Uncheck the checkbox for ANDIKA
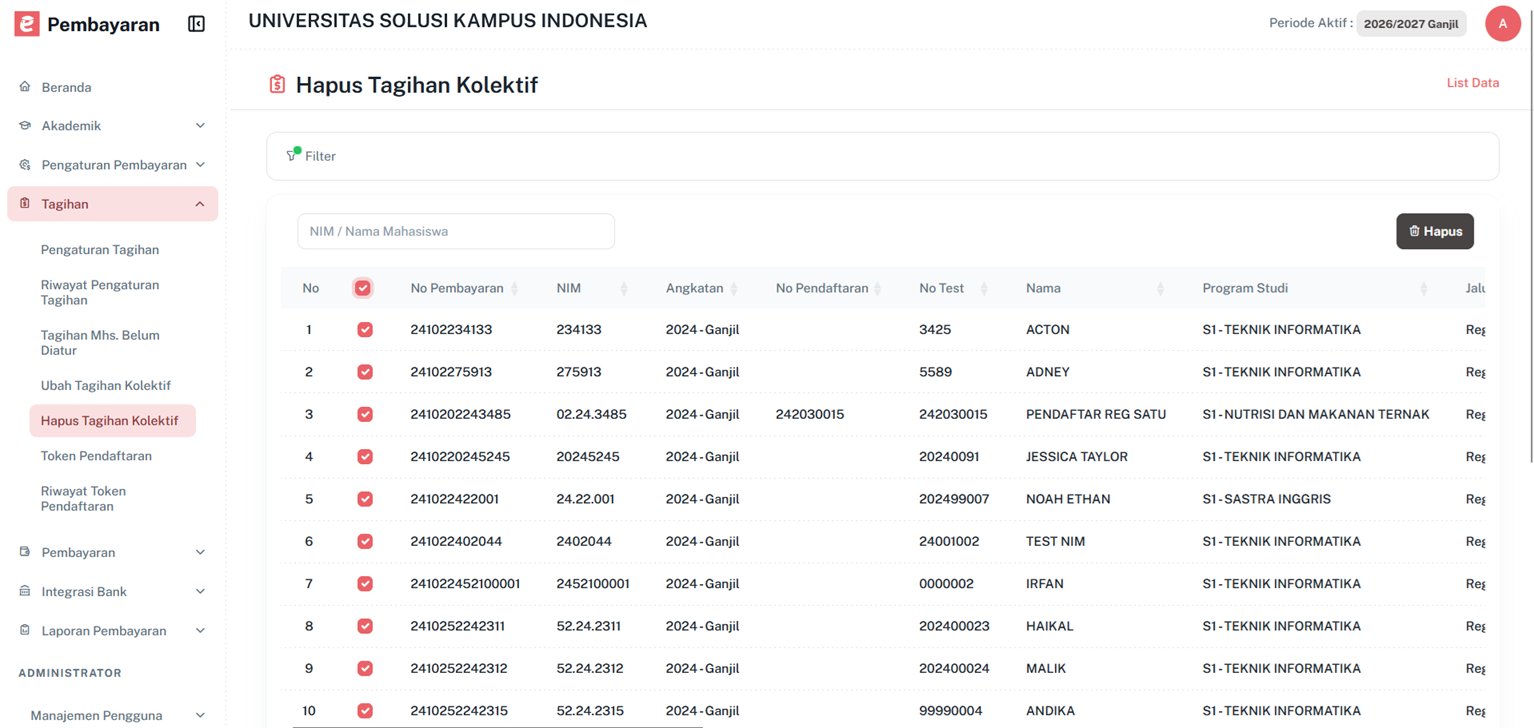Screen dimensions: 1534x728 coord(365,711)
